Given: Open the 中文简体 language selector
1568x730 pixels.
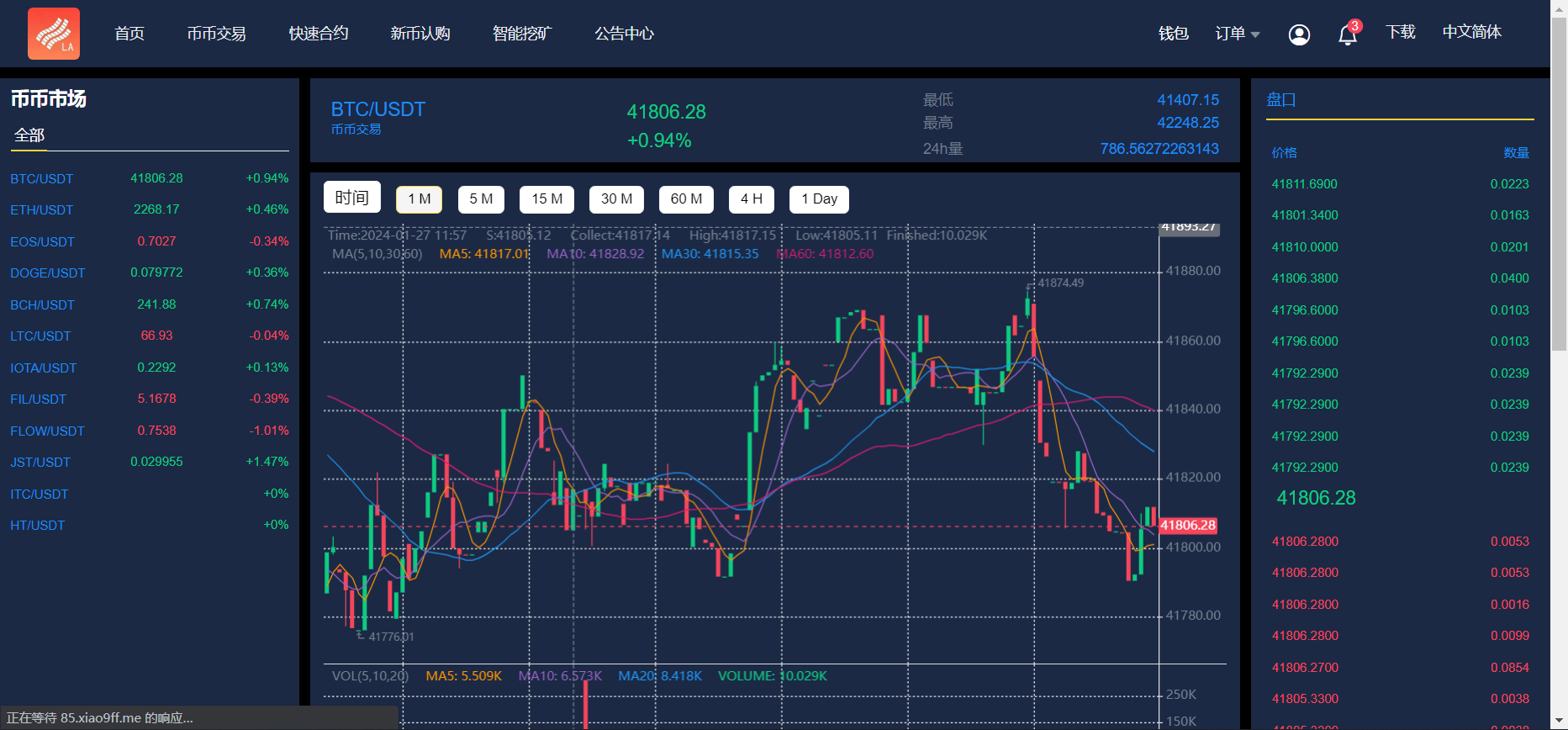Looking at the screenshot, I should [1471, 32].
